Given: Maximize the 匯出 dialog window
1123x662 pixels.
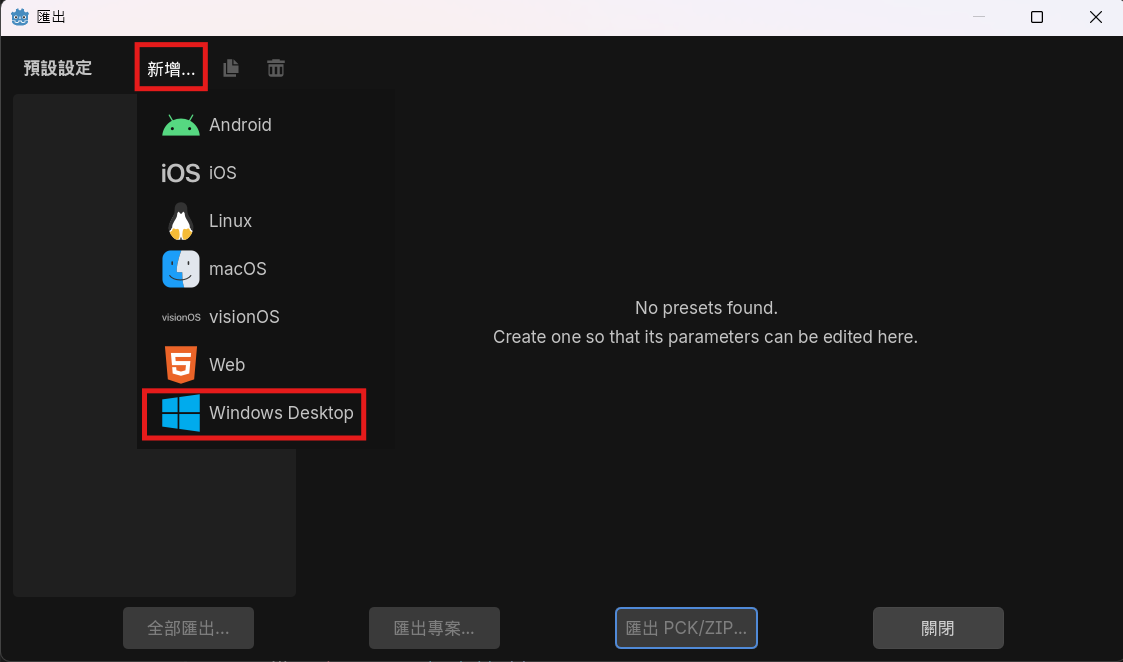Looking at the screenshot, I should point(1037,17).
